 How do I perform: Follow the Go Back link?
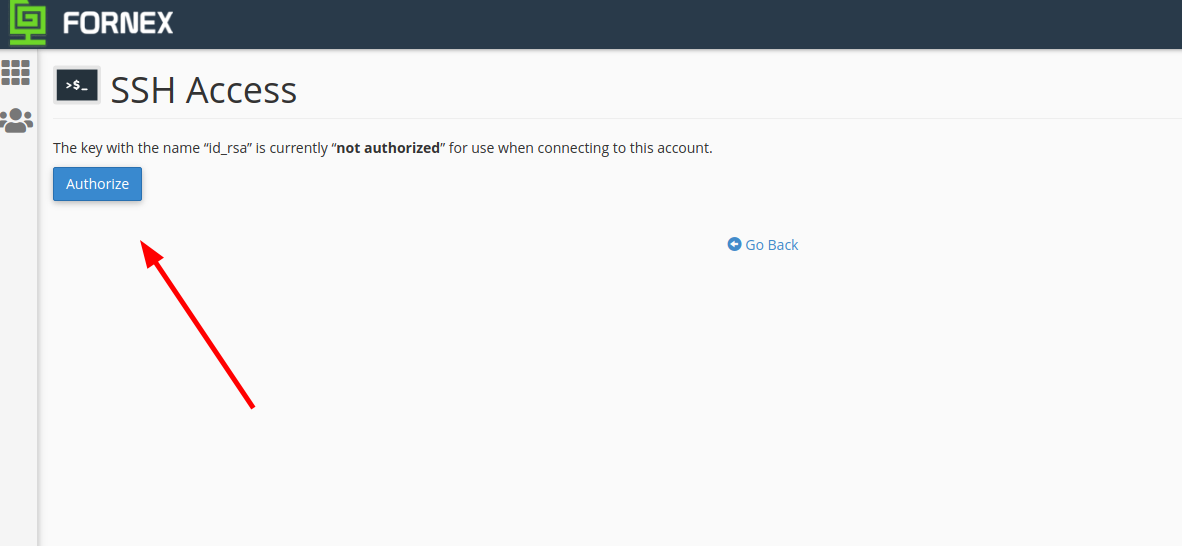[763, 244]
